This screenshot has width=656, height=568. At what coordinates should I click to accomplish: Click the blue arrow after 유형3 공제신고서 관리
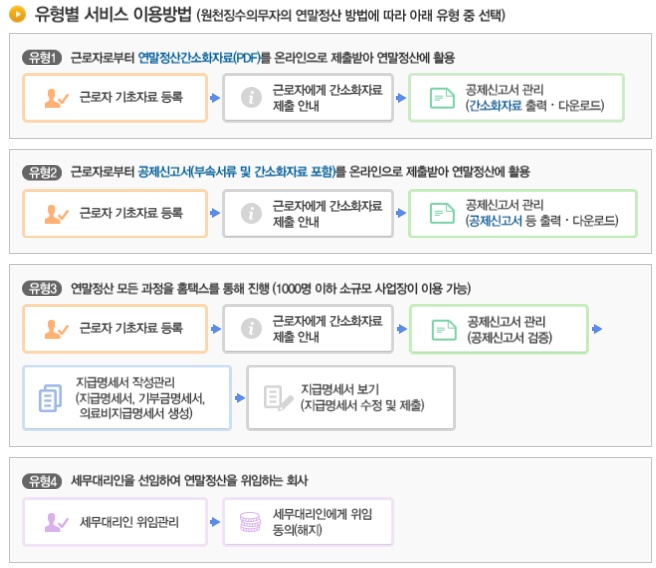tap(597, 328)
